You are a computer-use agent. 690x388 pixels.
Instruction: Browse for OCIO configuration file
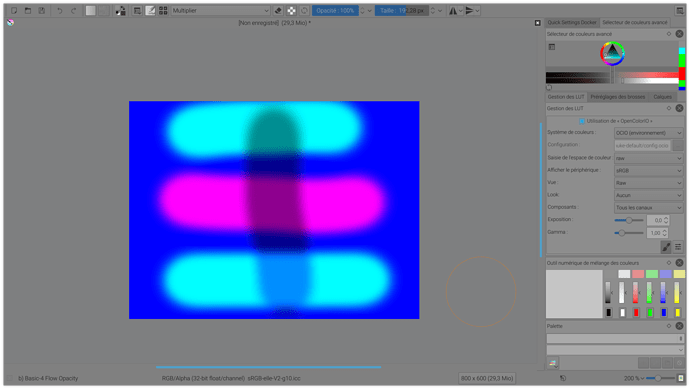coord(678,145)
